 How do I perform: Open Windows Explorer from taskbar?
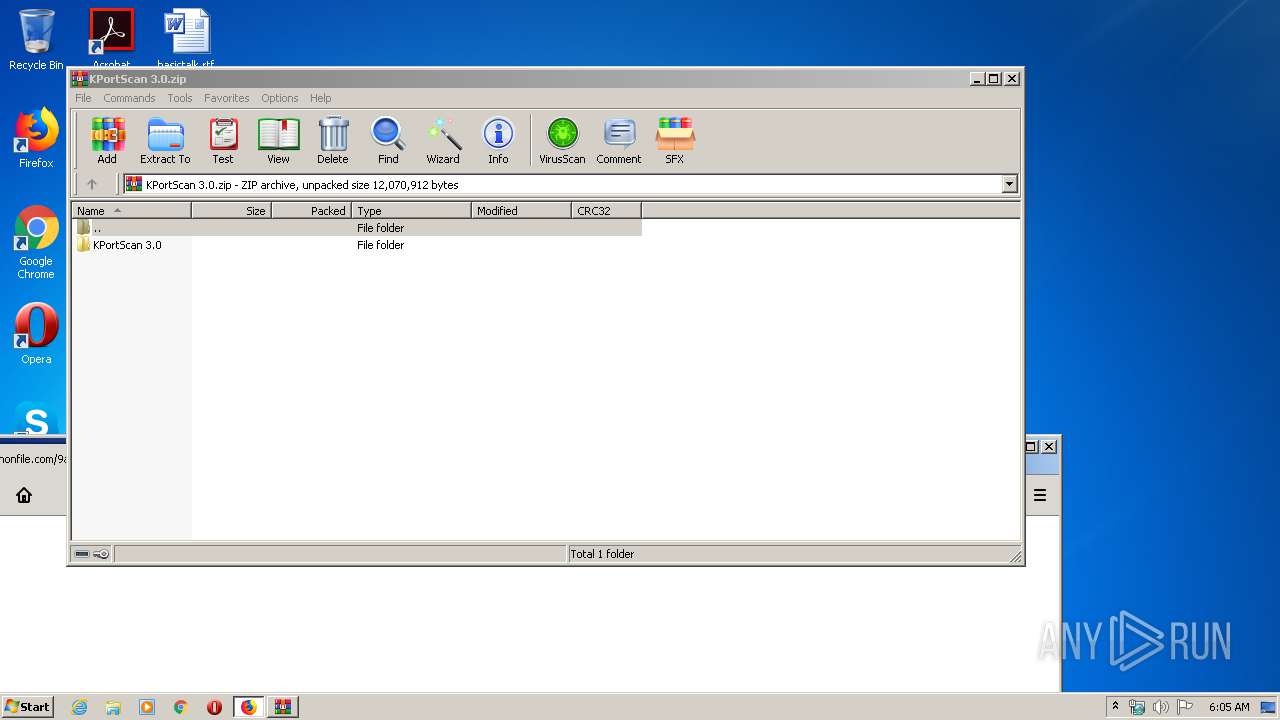point(113,707)
